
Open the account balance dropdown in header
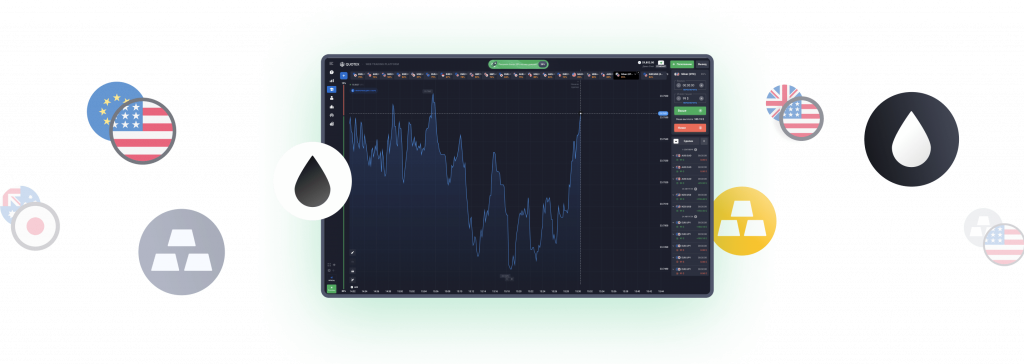(648, 63)
